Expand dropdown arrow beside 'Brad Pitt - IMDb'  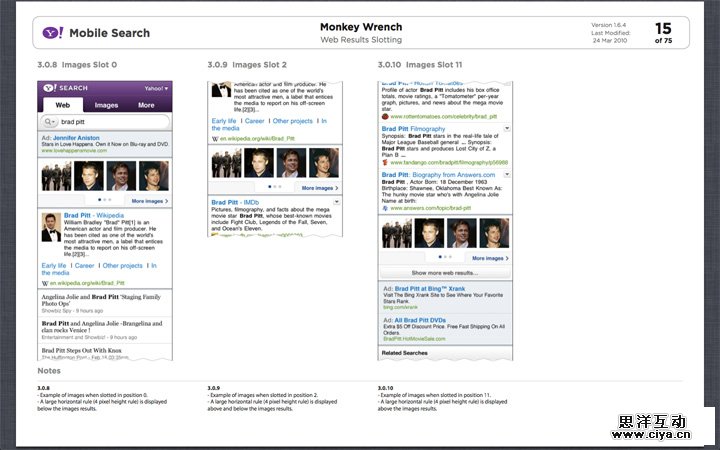[337, 202]
